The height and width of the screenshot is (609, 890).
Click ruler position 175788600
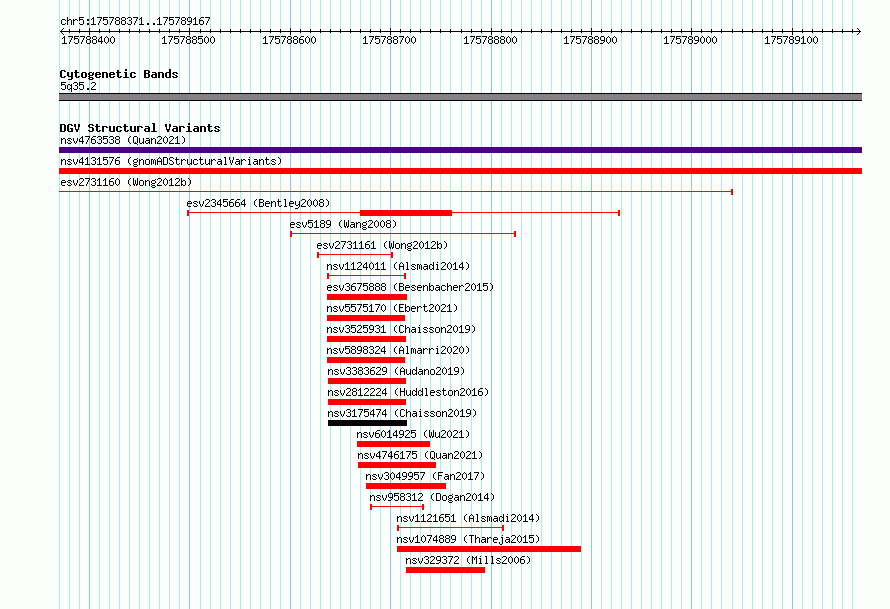click(x=289, y=40)
